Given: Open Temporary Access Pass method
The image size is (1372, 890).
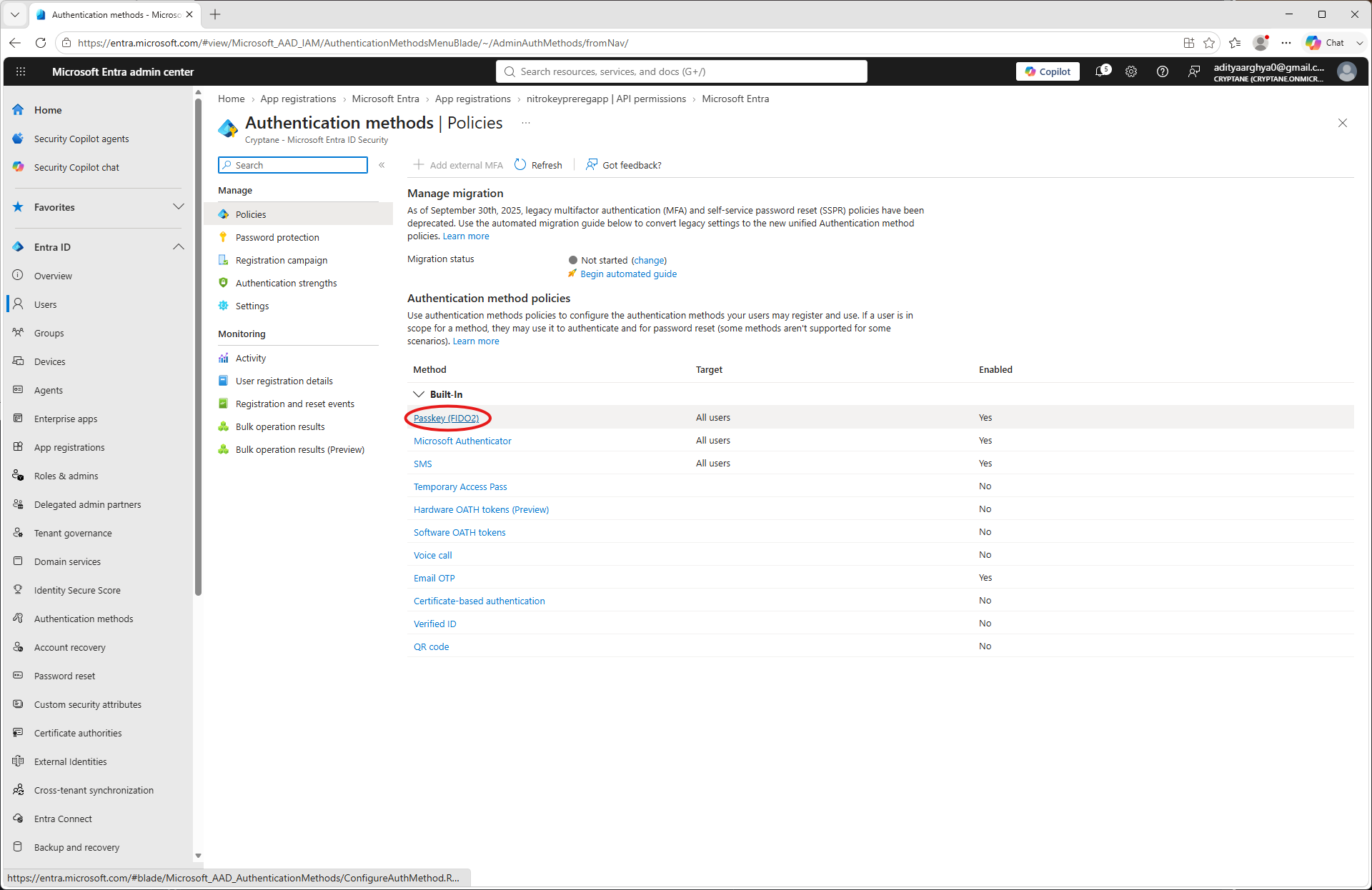Looking at the screenshot, I should click(x=460, y=486).
